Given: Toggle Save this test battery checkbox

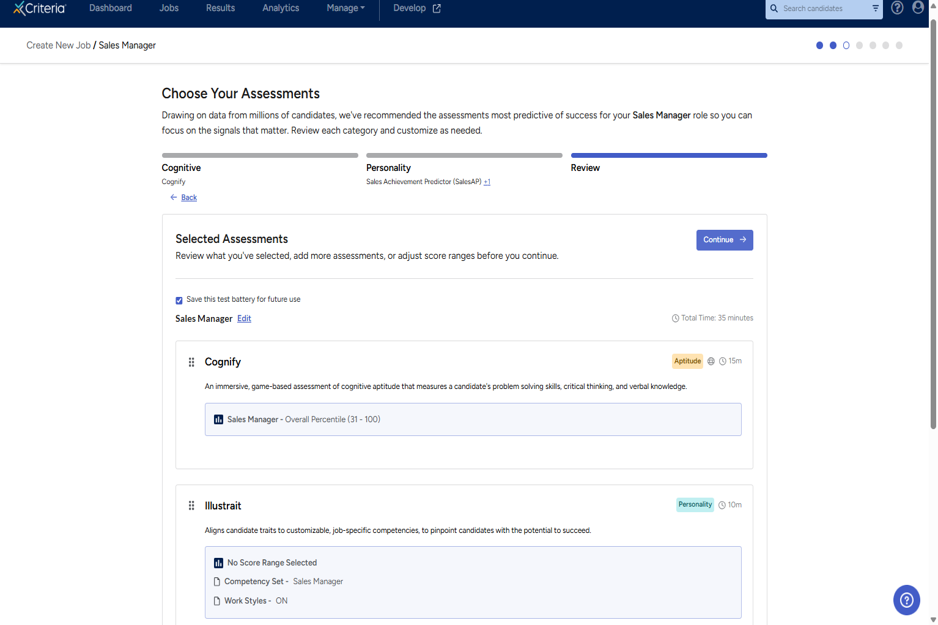Looking at the screenshot, I should [179, 300].
